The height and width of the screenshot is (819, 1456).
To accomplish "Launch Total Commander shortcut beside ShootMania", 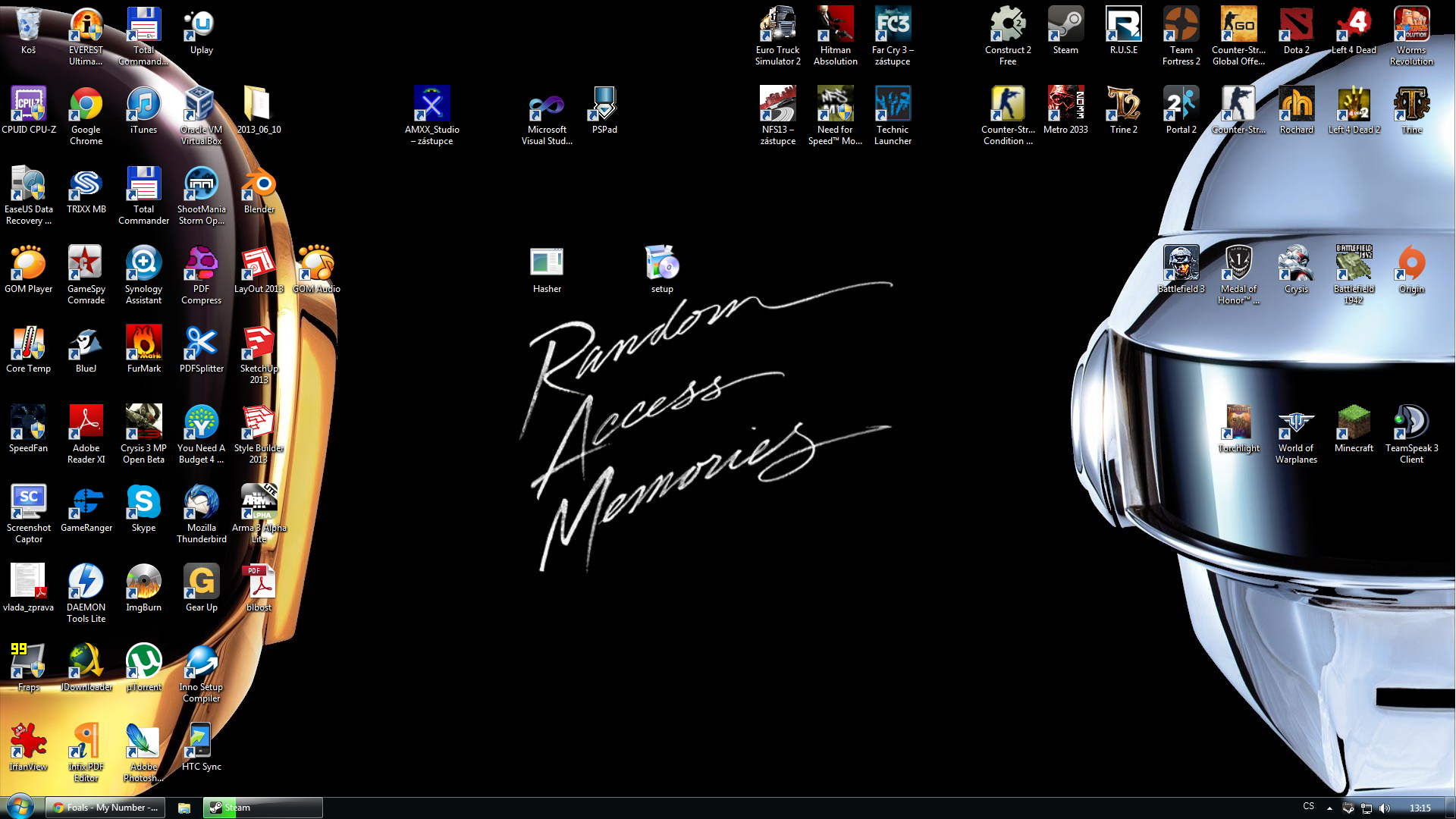I will coord(143,196).
